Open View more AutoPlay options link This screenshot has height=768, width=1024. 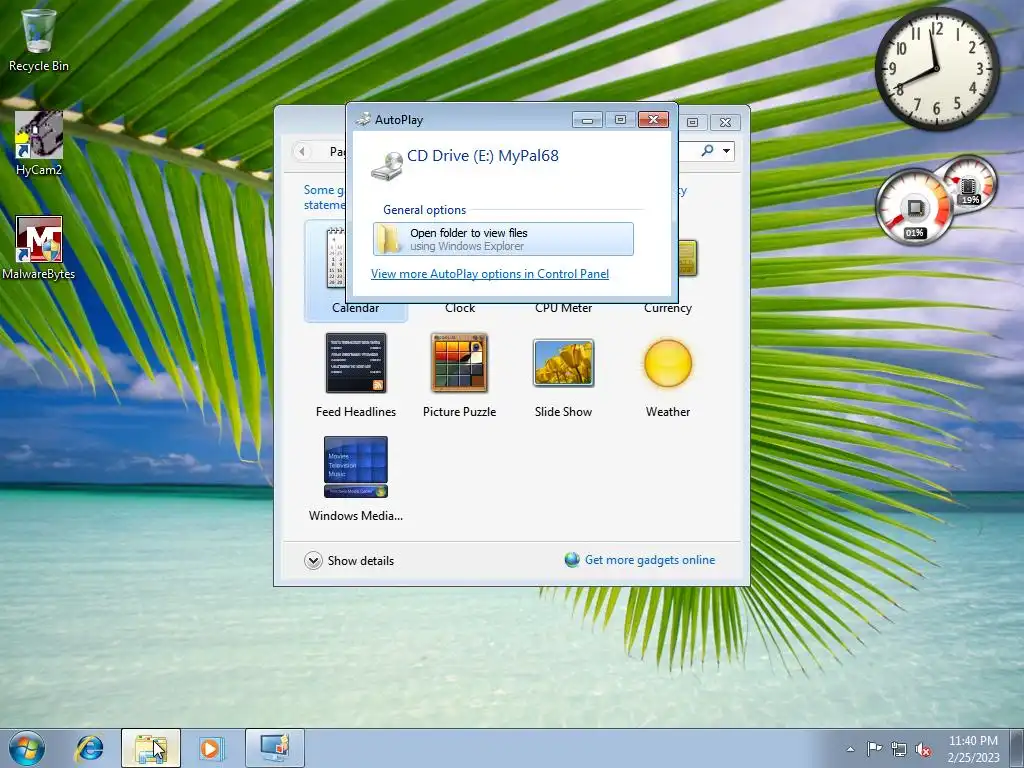pos(490,274)
